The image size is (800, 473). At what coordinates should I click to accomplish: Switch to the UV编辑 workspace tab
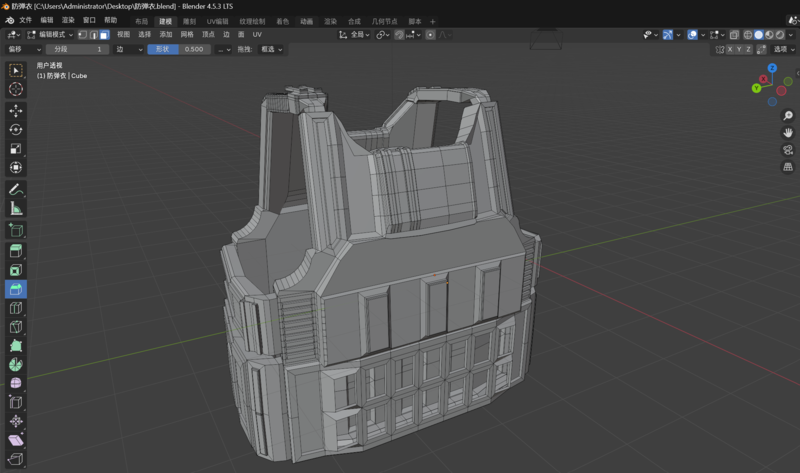[217, 21]
